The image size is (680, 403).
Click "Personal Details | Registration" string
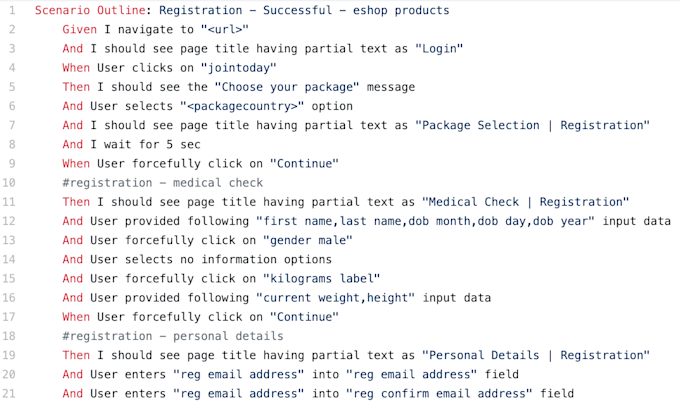tap(536, 355)
